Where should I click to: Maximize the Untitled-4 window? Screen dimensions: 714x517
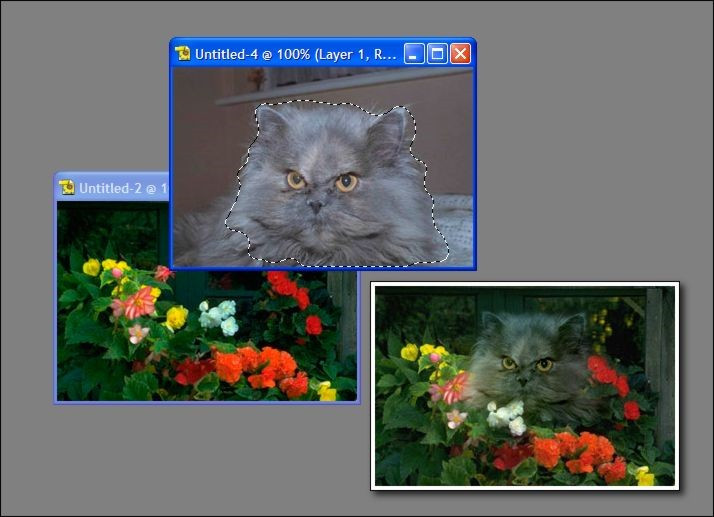(x=437, y=54)
